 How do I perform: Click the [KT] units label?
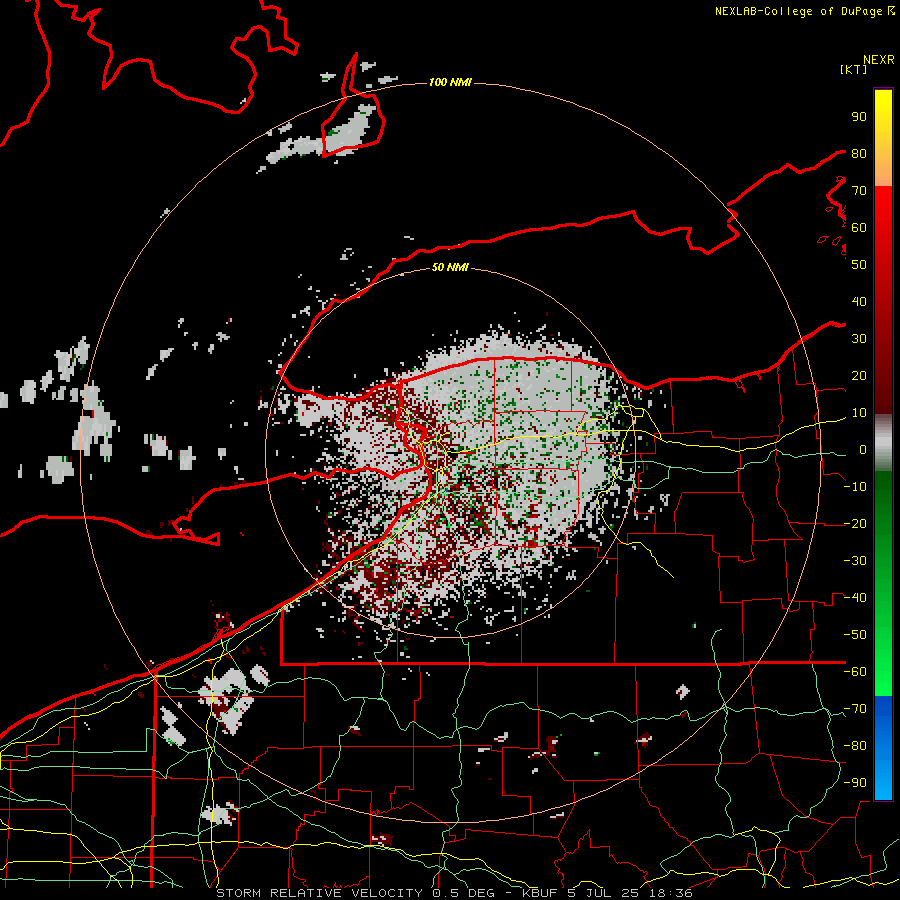click(x=854, y=69)
